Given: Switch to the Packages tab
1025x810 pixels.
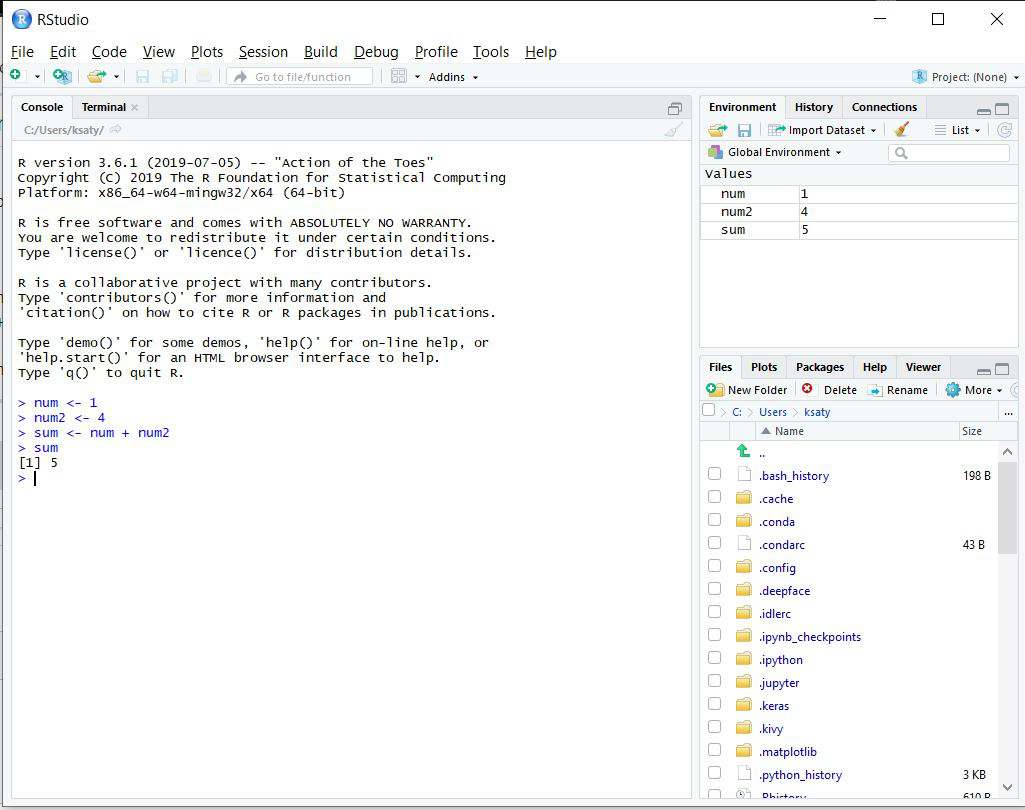Looking at the screenshot, I should (x=820, y=367).
